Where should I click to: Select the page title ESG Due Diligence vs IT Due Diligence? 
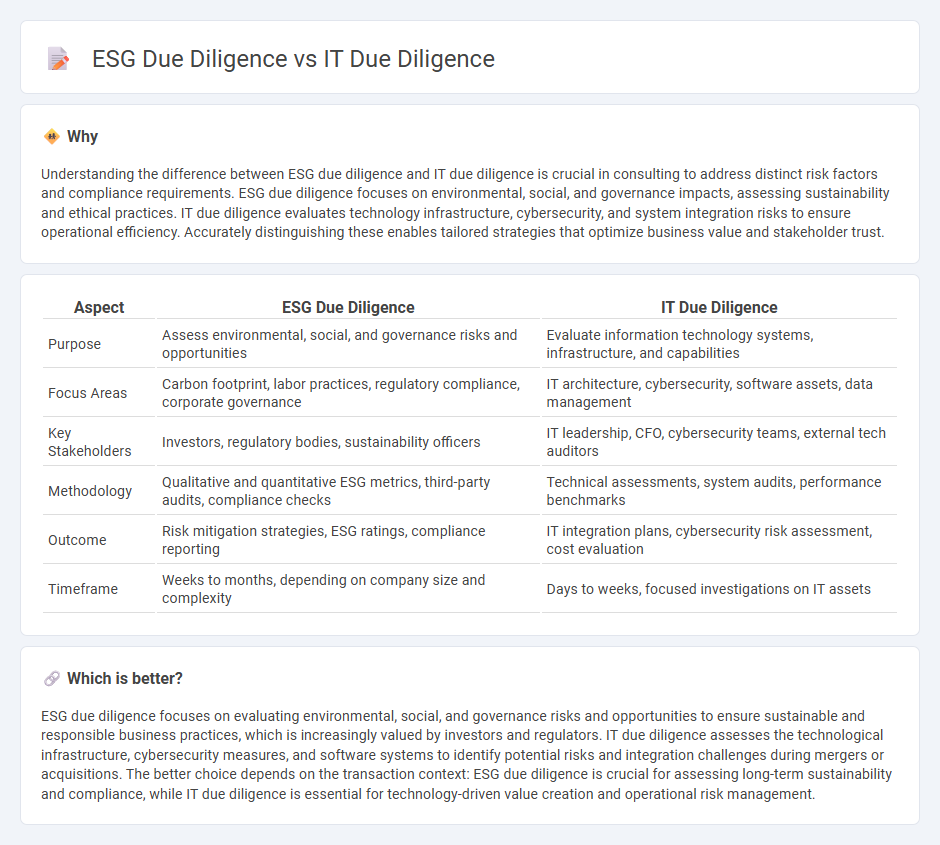click(293, 59)
